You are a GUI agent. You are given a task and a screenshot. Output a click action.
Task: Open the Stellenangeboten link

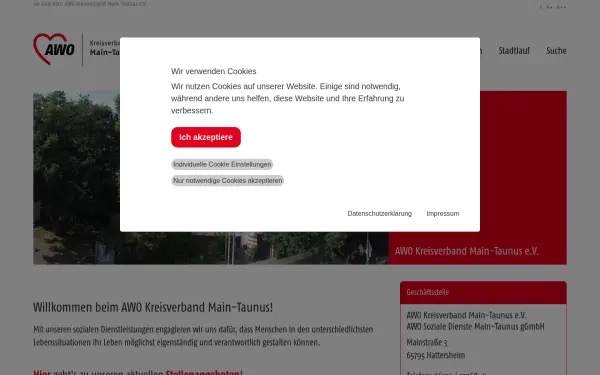pos(202,372)
